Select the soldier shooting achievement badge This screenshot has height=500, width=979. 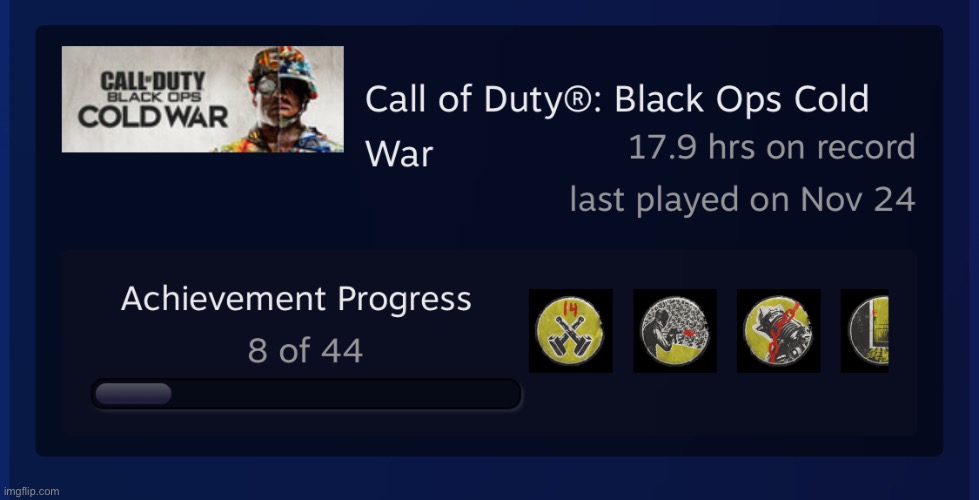point(675,331)
